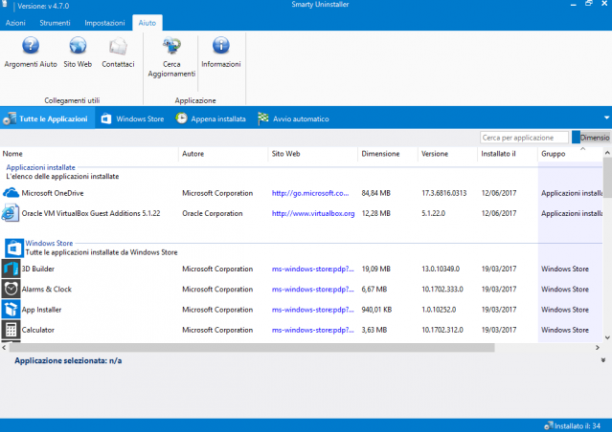
Task: Click app icon in title bar corner
Action: click(5, 4)
